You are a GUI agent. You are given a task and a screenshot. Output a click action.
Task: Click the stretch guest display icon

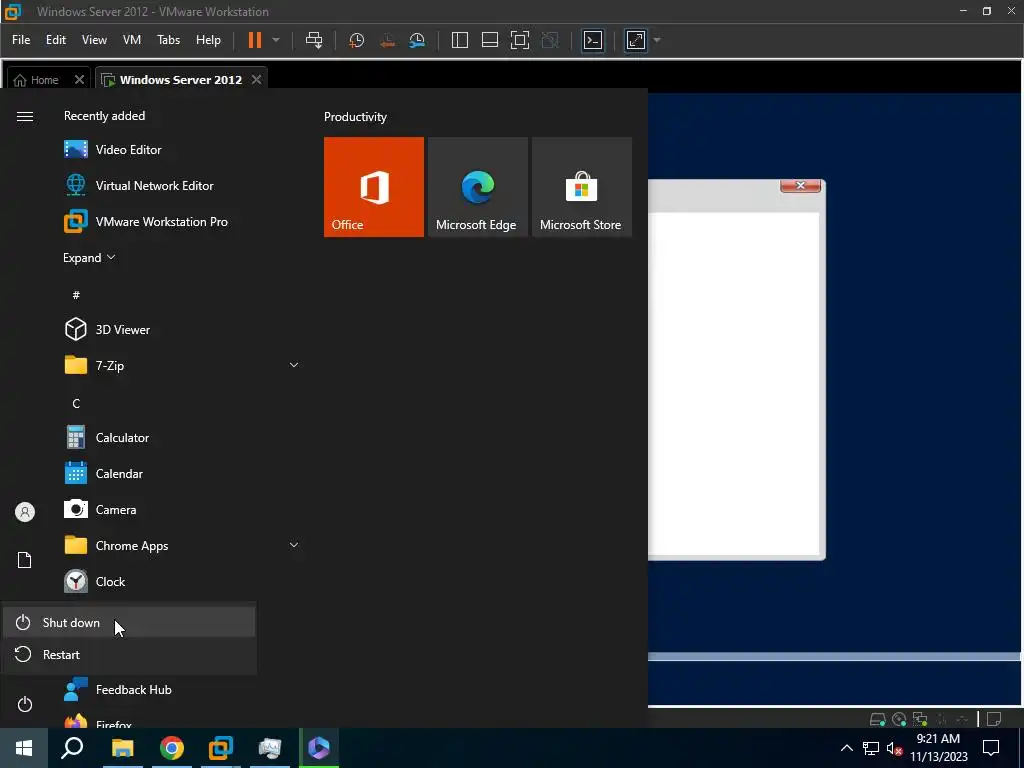pos(635,40)
